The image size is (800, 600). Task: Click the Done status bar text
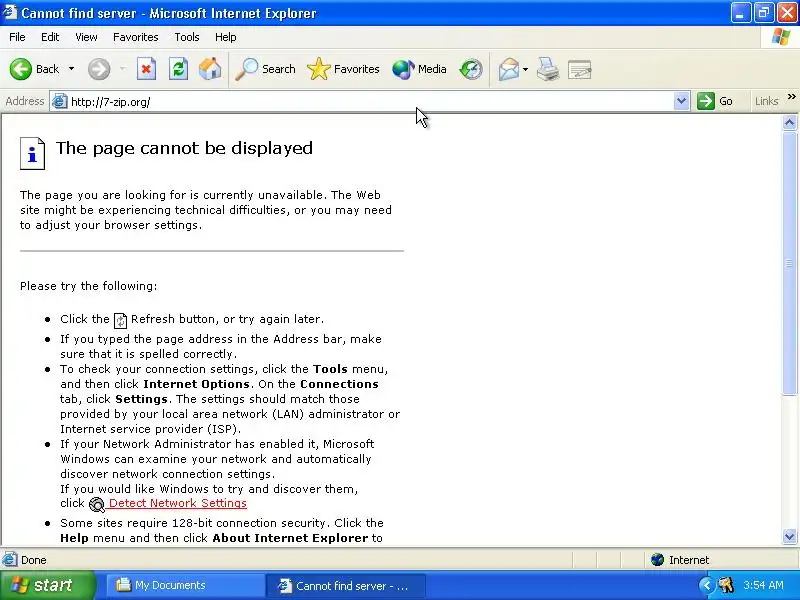click(x=34, y=560)
